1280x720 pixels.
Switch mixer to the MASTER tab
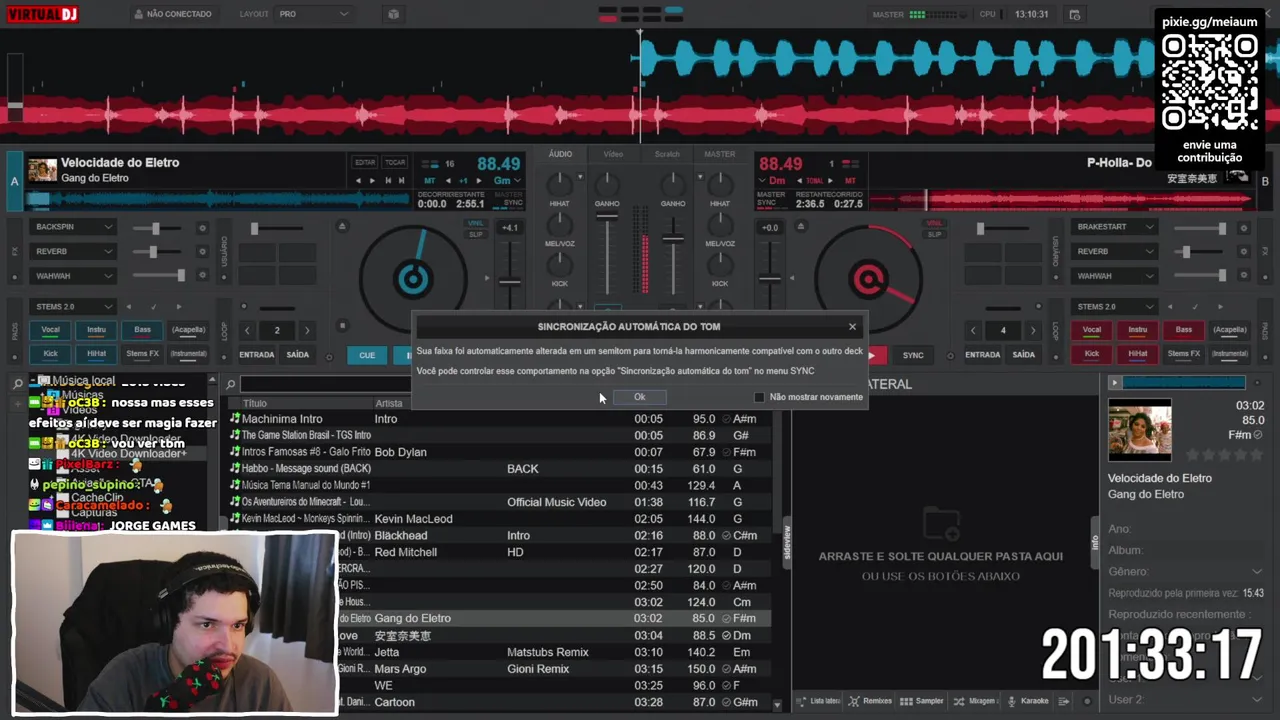tap(720, 154)
